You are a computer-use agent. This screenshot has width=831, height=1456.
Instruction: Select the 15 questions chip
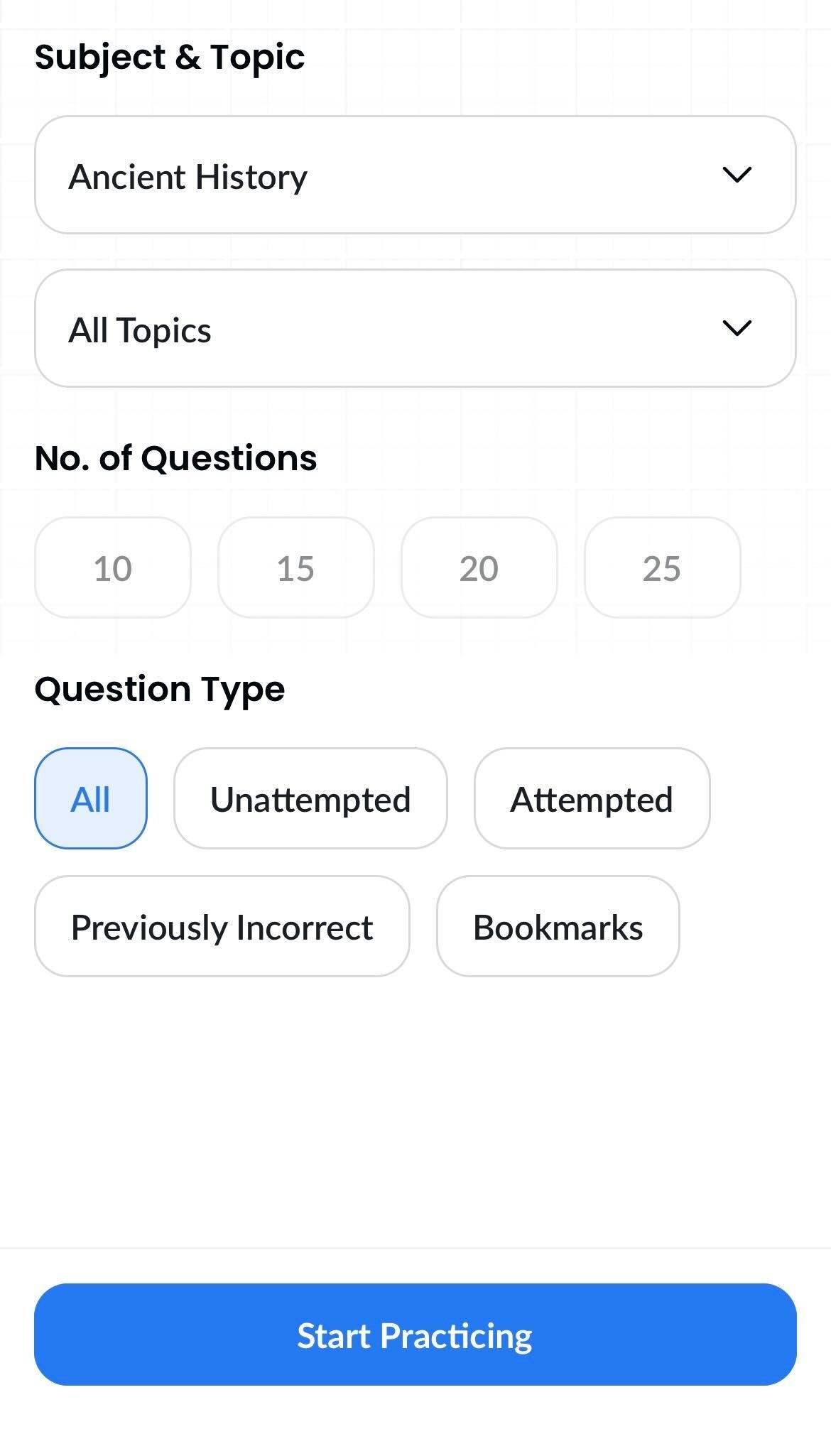point(295,568)
